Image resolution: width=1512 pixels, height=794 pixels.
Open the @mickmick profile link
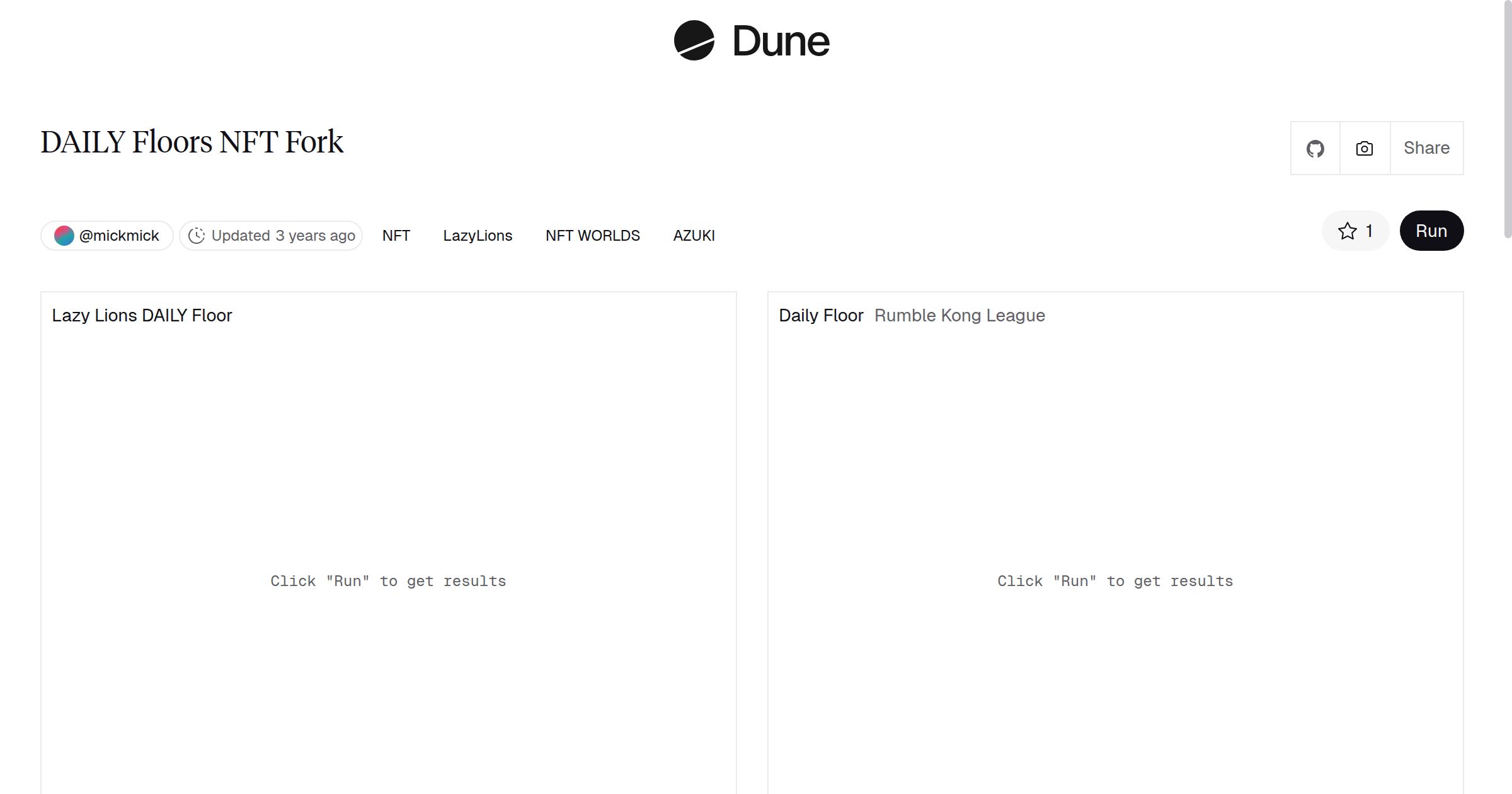coord(119,236)
